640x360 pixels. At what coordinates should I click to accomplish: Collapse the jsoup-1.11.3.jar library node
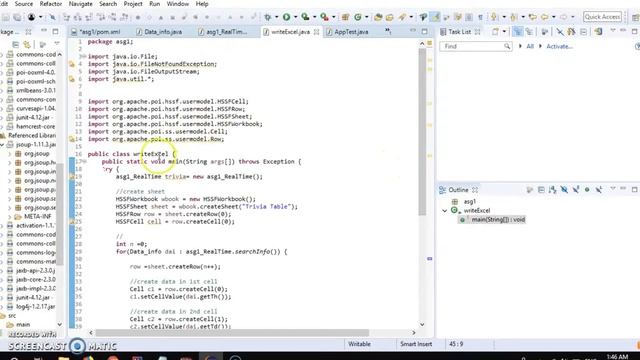coord(2,145)
